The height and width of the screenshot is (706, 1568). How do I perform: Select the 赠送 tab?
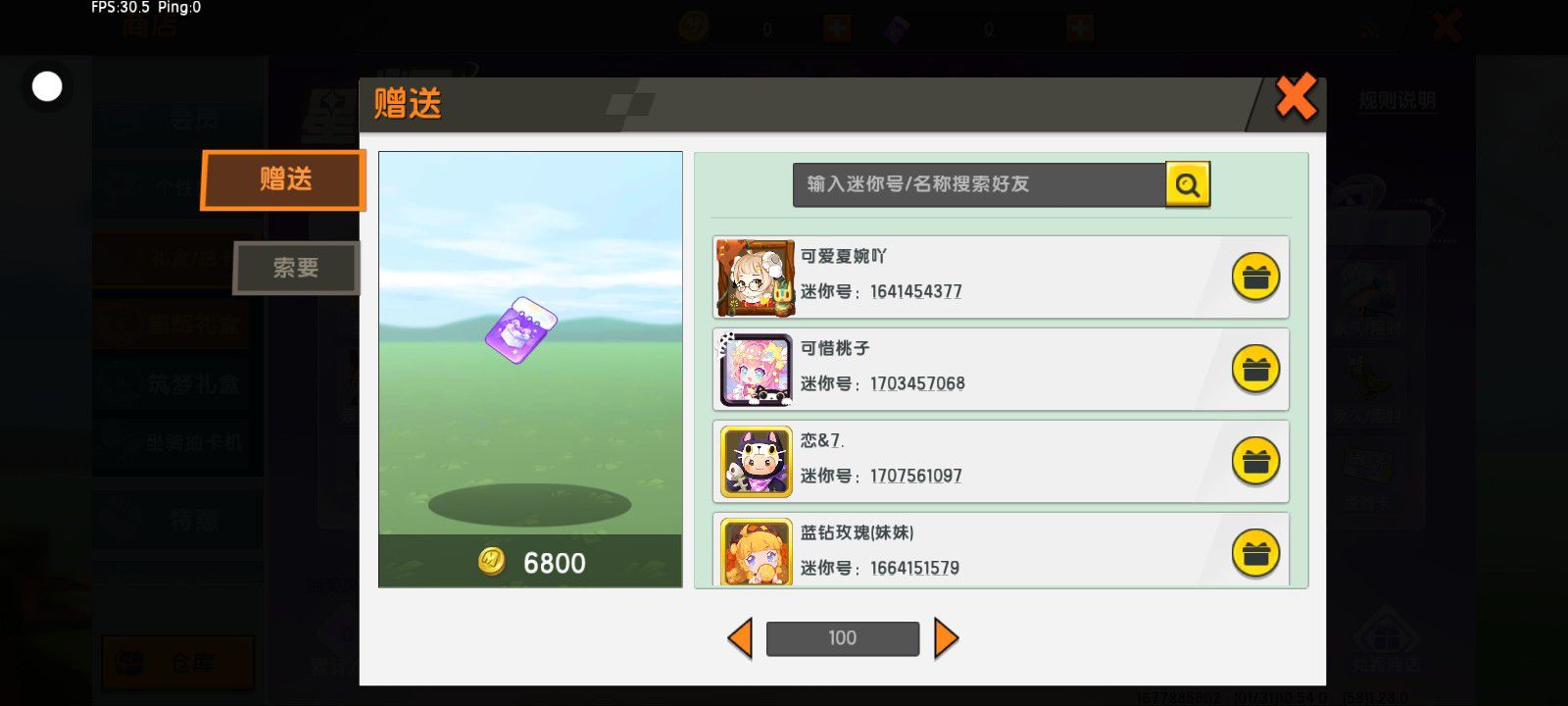[x=284, y=179]
